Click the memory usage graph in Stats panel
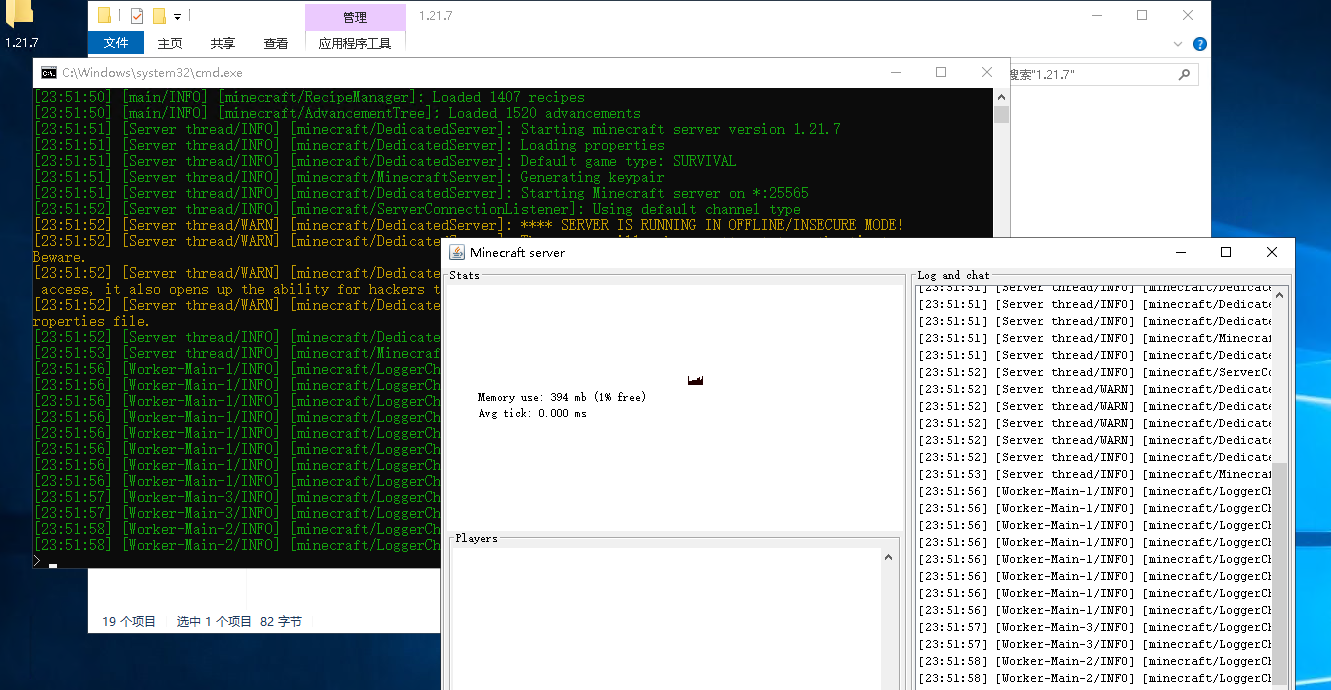The width and height of the screenshot is (1331, 690). (696, 380)
